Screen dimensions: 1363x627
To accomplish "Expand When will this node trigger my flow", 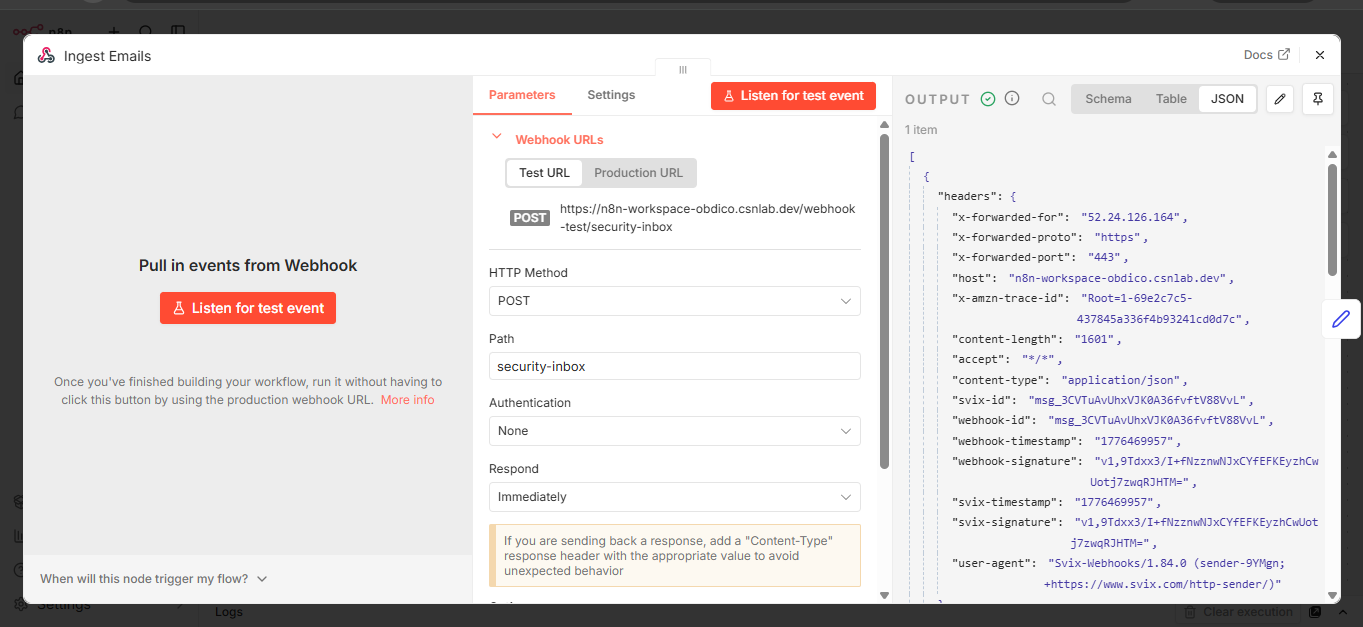I will tap(154, 579).
